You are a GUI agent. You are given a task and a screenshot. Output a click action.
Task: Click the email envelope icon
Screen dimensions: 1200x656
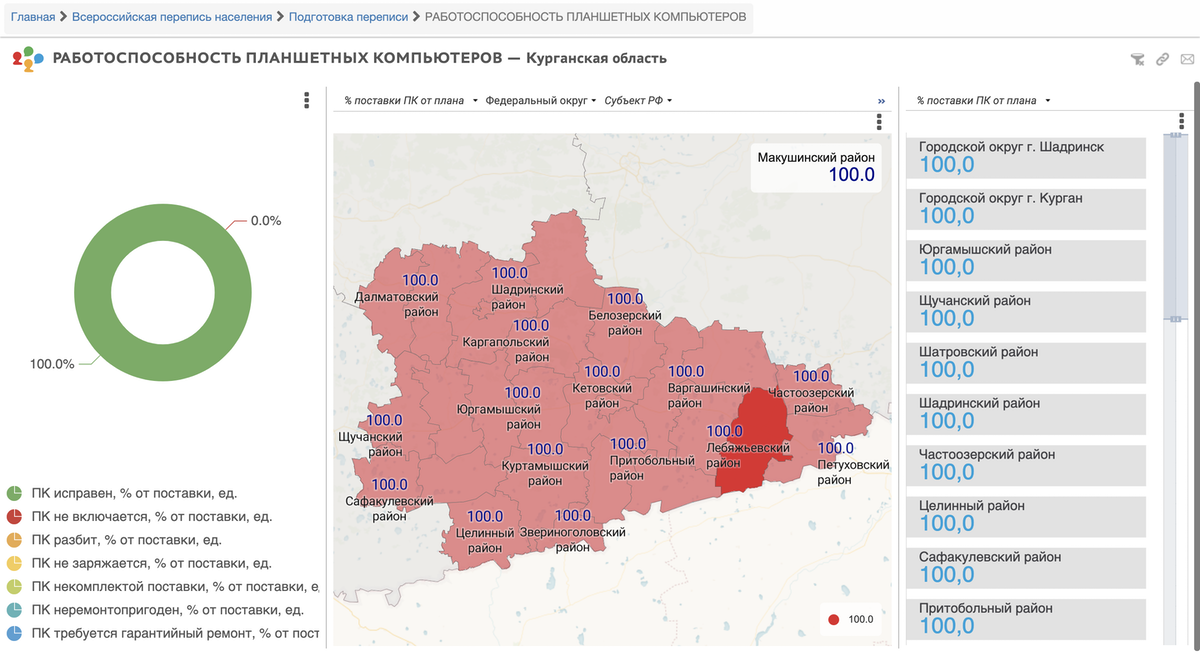point(1187,59)
